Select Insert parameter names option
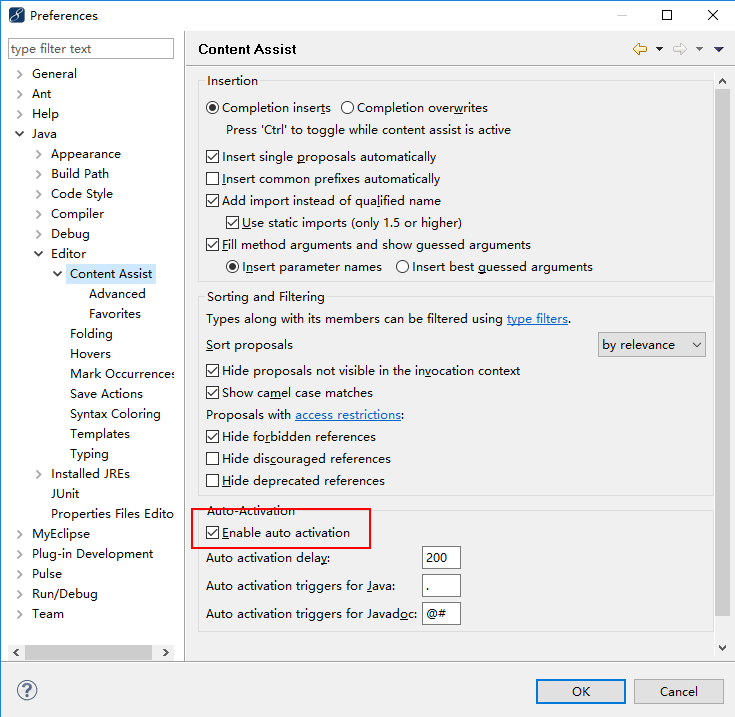Screen dimensions: 735x717 (x=232, y=267)
